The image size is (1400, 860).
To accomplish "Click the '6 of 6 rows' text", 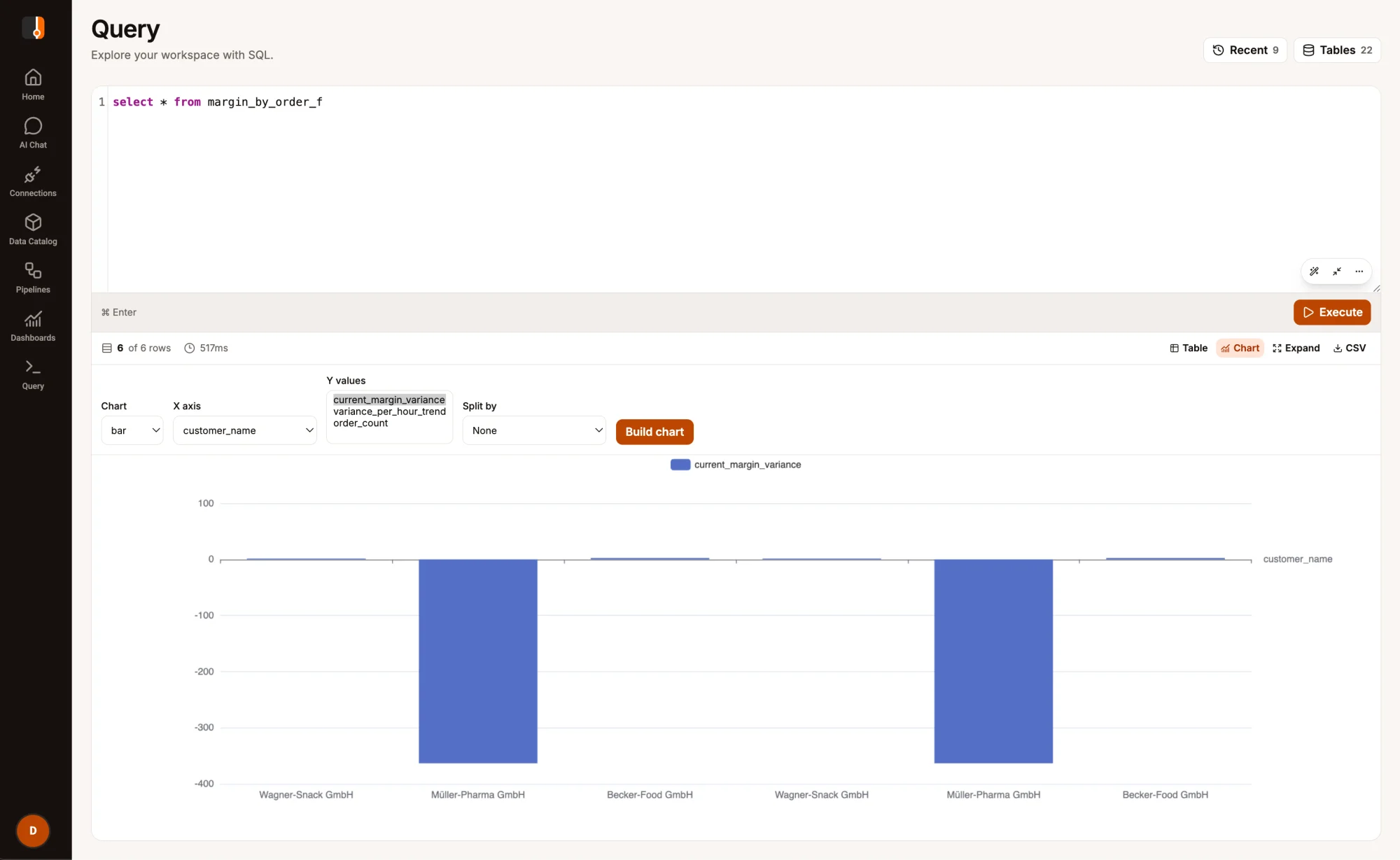I will point(144,348).
